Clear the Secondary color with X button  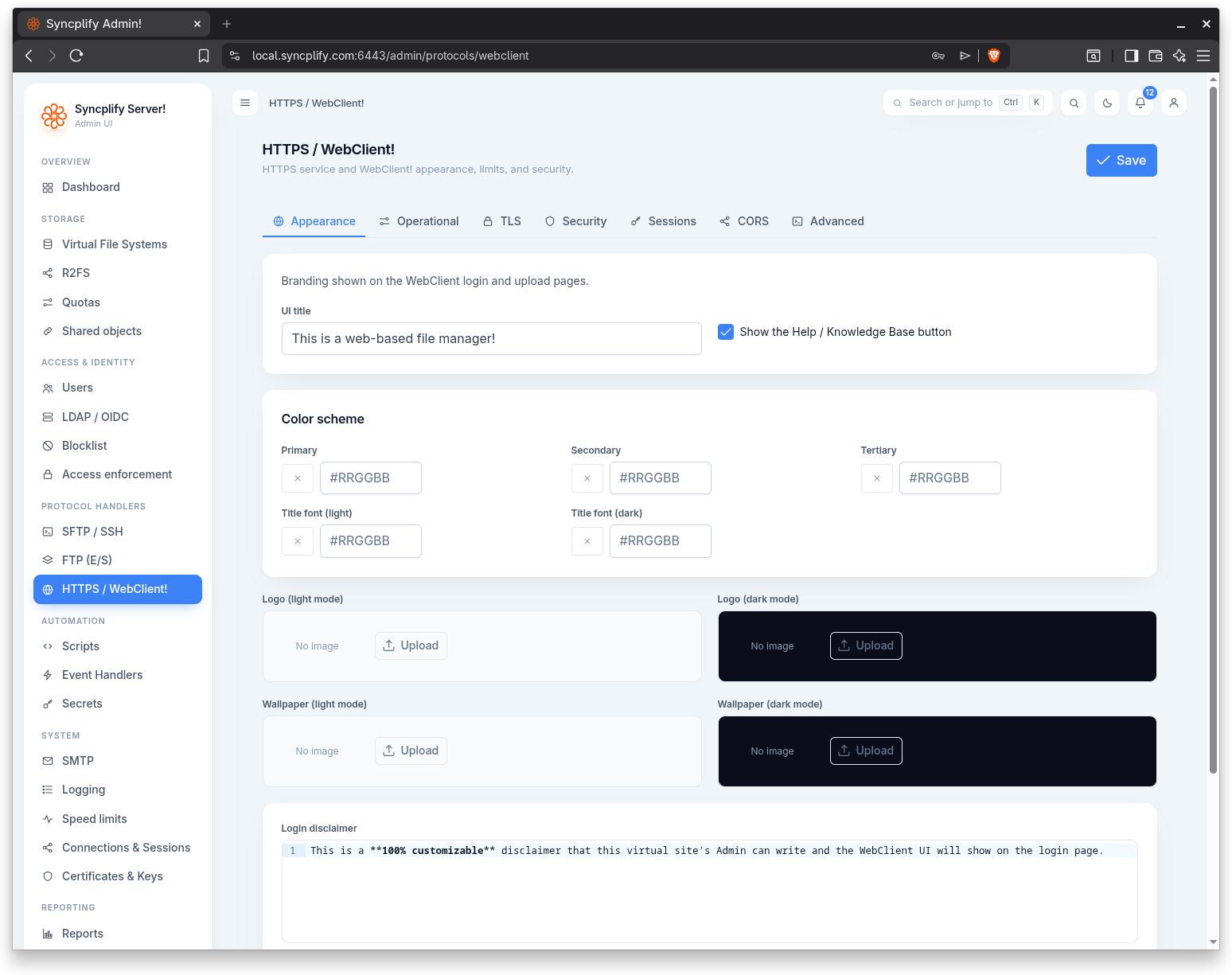click(587, 478)
